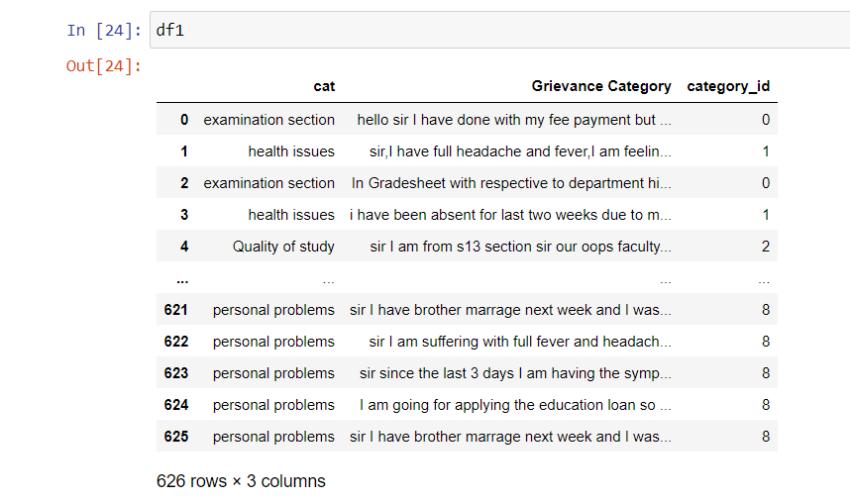The height and width of the screenshot is (501, 850).
Task: Select row index 621 label
Action: (x=176, y=310)
